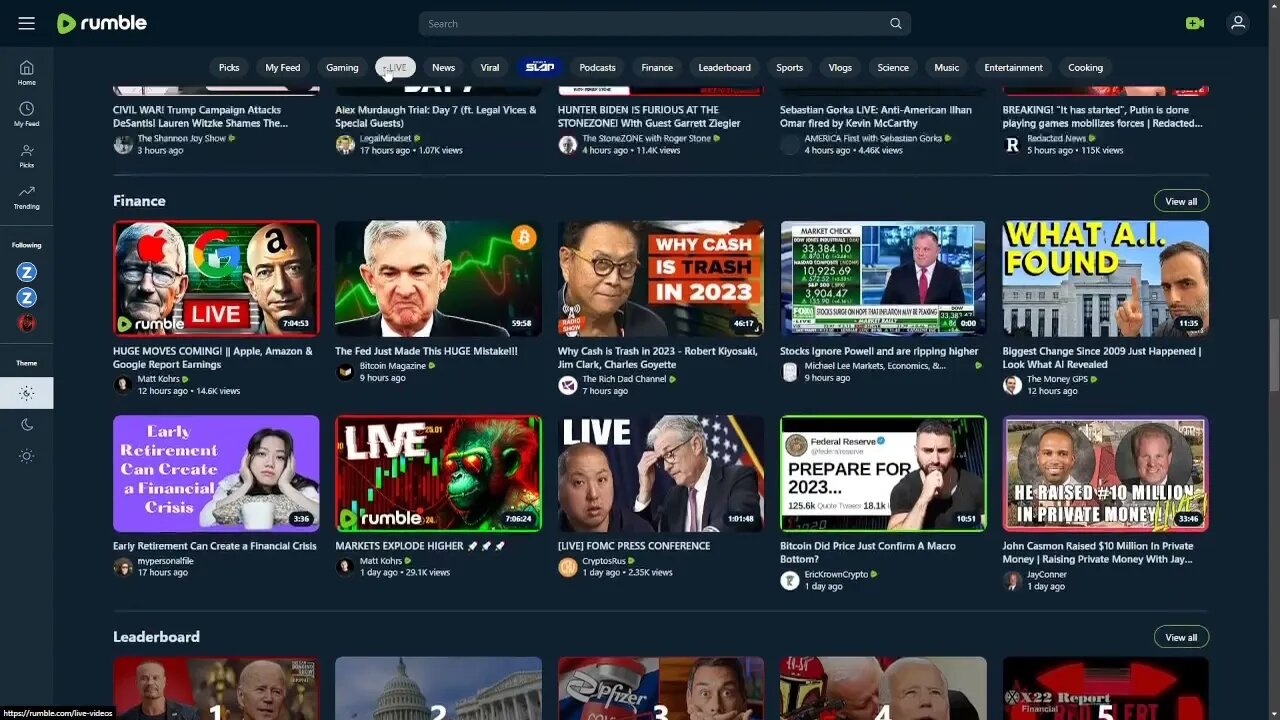Viewport: 1280px width, 720px height.
Task: Select the Sports category tab
Action: click(789, 67)
